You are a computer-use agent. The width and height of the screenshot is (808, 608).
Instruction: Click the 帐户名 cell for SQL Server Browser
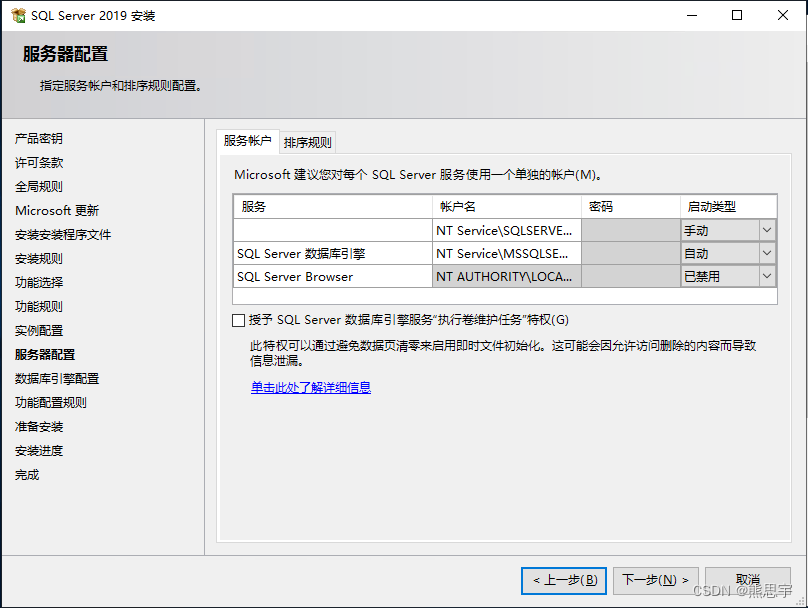tap(505, 275)
